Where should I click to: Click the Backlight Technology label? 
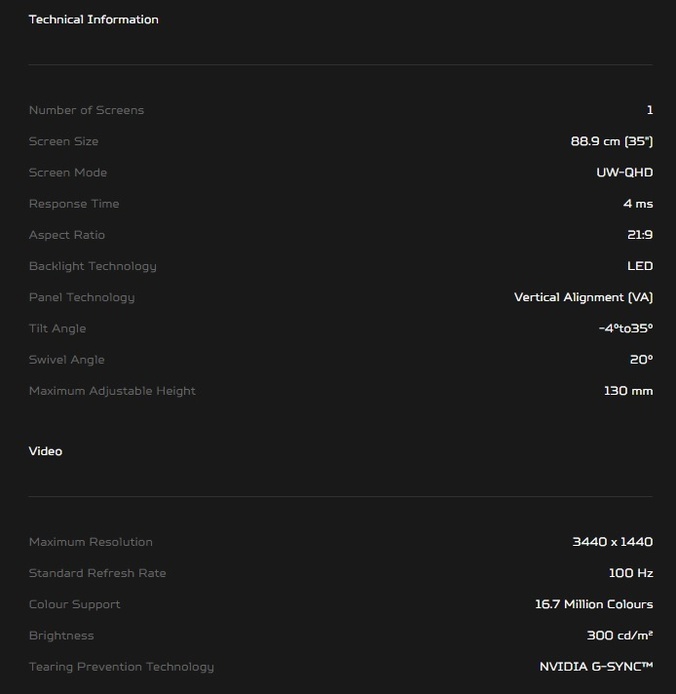click(93, 266)
